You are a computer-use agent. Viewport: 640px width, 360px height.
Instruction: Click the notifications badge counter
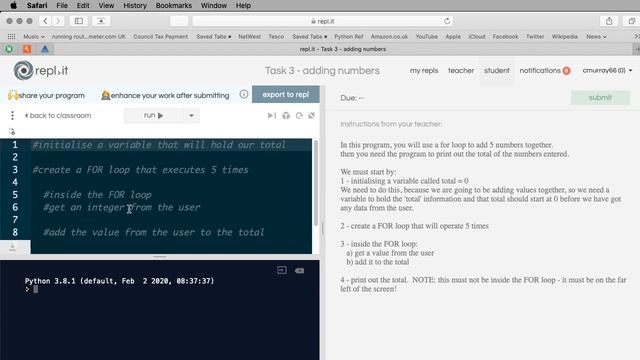[566, 71]
